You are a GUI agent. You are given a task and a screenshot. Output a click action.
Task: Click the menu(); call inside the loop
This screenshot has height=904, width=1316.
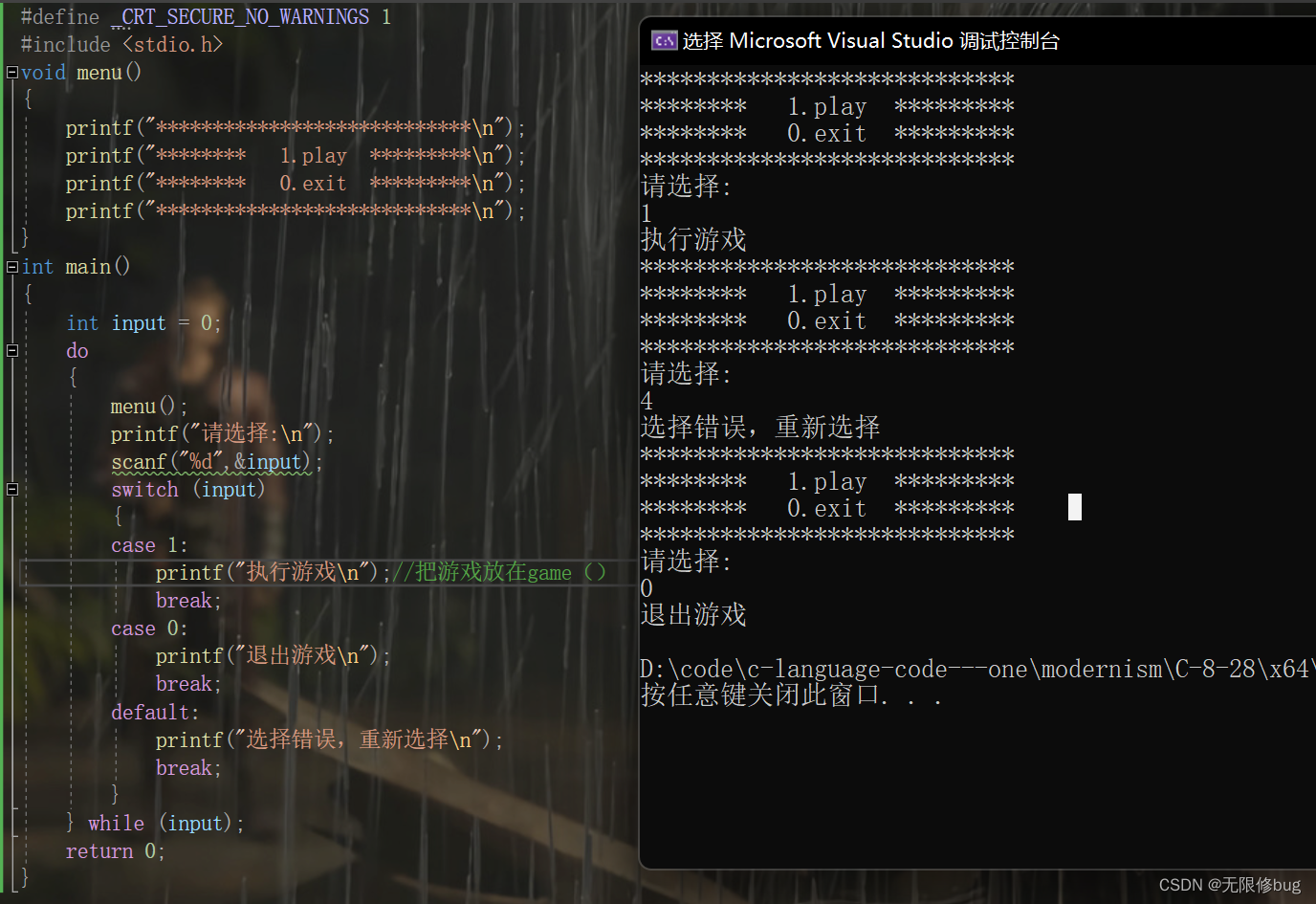click(149, 407)
